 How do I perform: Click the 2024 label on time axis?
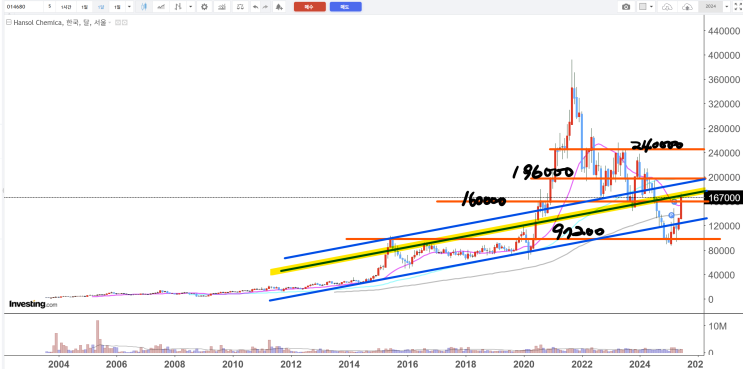tap(640, 363)
